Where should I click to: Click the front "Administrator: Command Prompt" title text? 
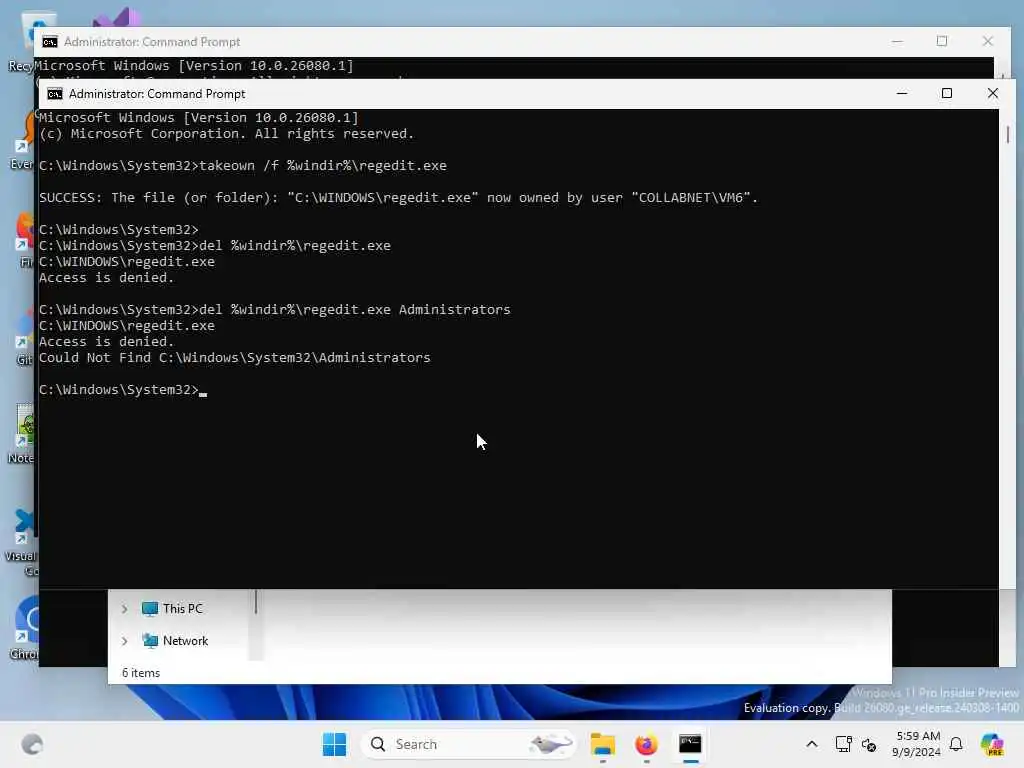[157, 94]
